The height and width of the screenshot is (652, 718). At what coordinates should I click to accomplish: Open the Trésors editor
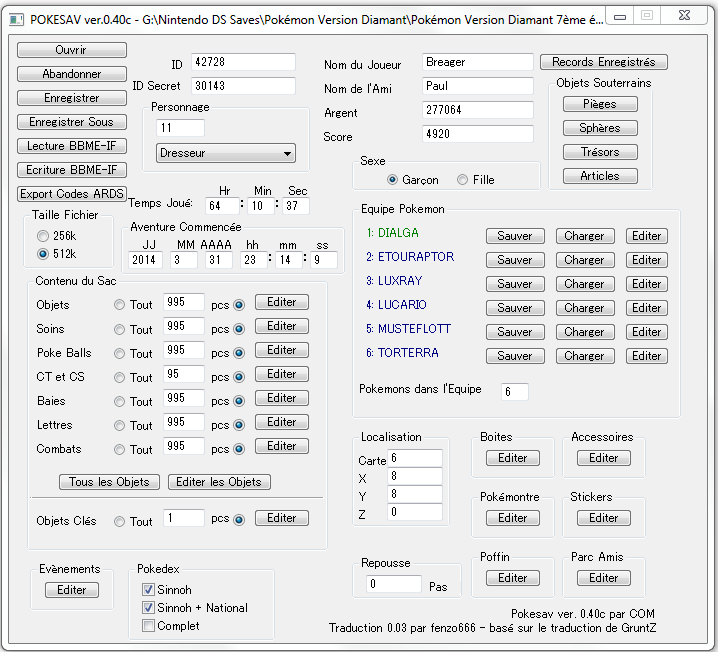pyautogui.click(x=600, y=152)
